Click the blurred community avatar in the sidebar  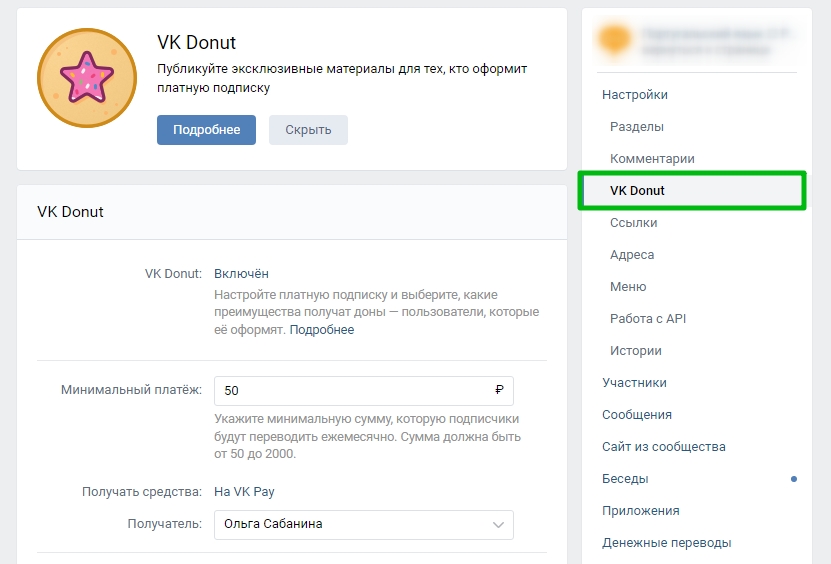(615, 40)
